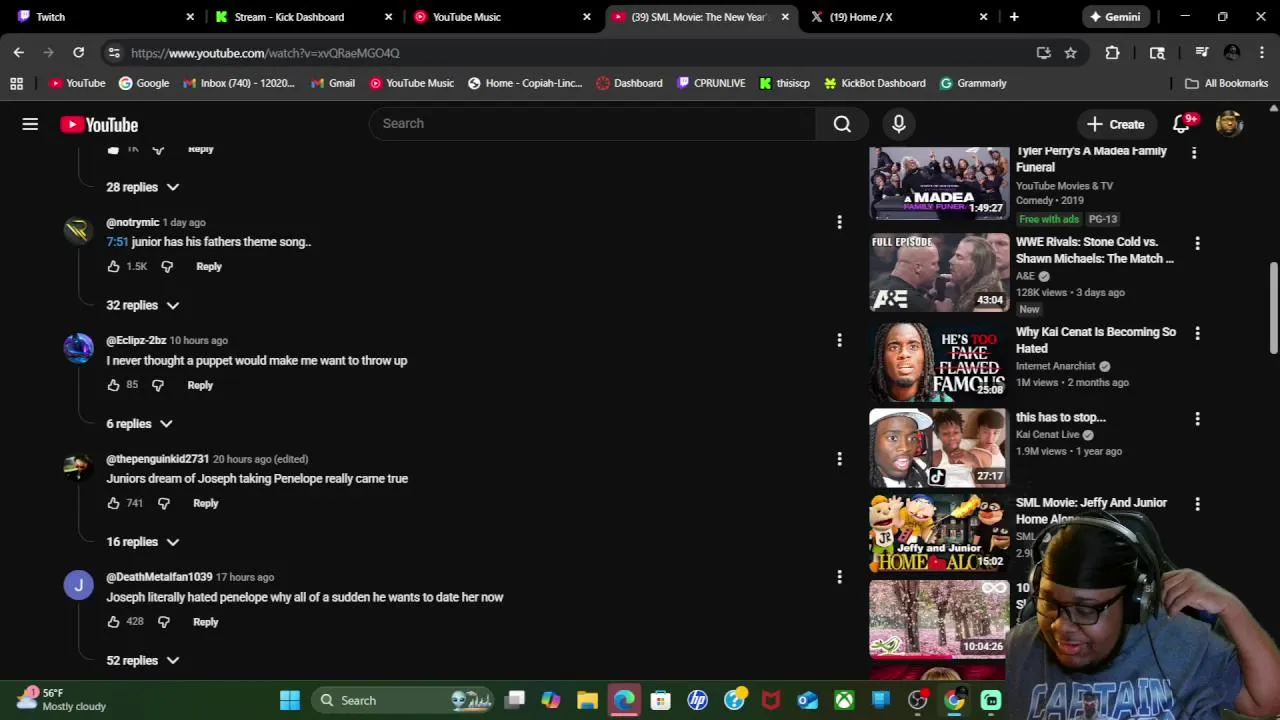Open Jeffy And Junior Home Alone thumbnail

(939, 533)
